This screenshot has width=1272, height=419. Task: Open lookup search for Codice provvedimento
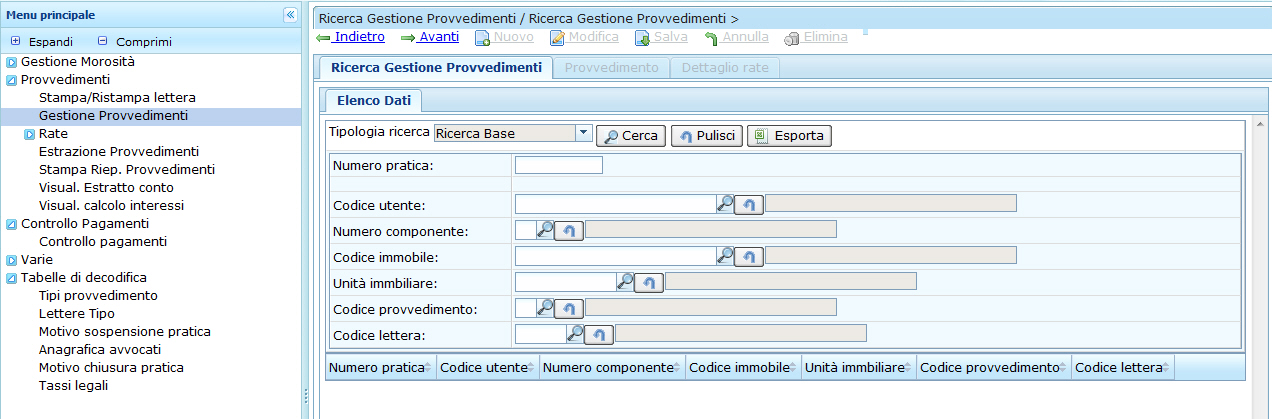(545, 307)
